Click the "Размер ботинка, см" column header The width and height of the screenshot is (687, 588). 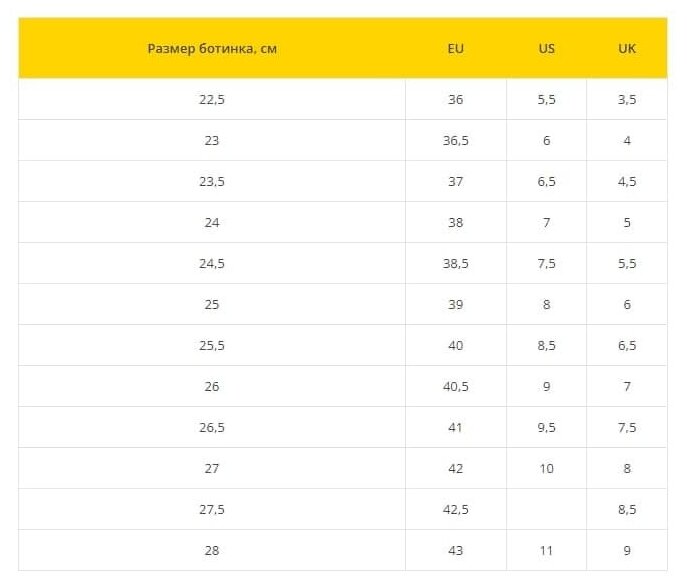[212, 48]
